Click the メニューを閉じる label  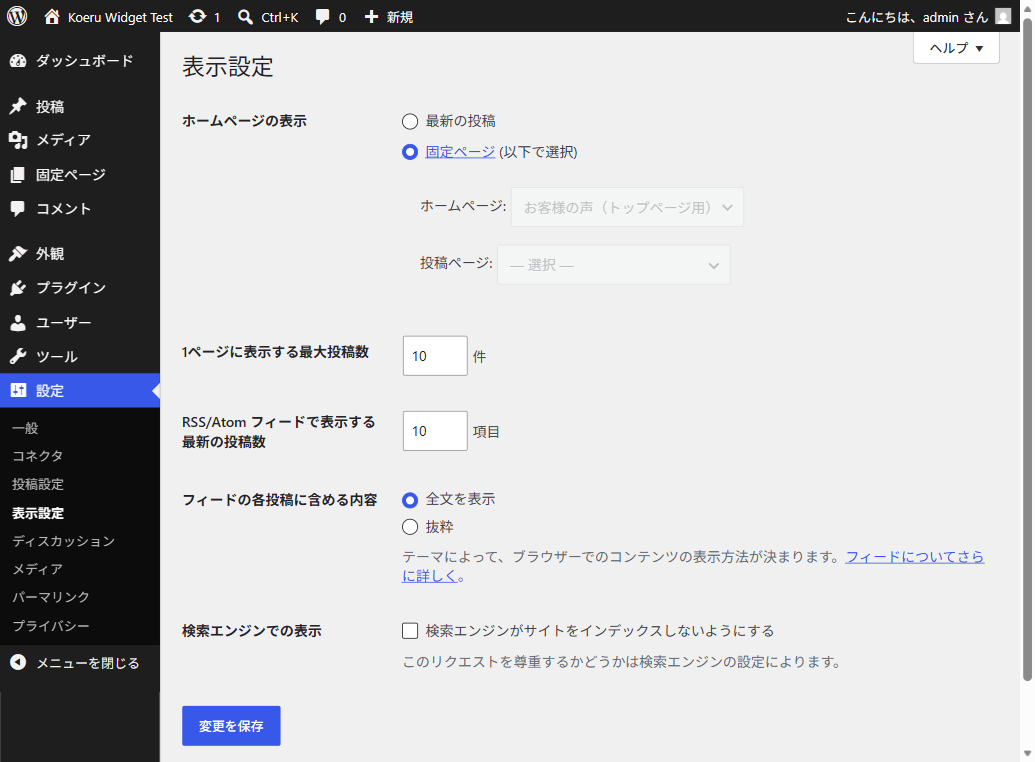click(88, 663)
